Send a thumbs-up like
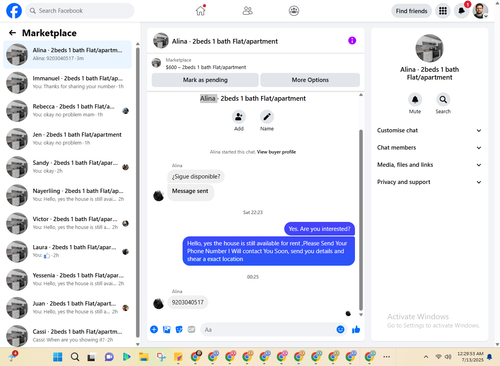 pos(356,329)
